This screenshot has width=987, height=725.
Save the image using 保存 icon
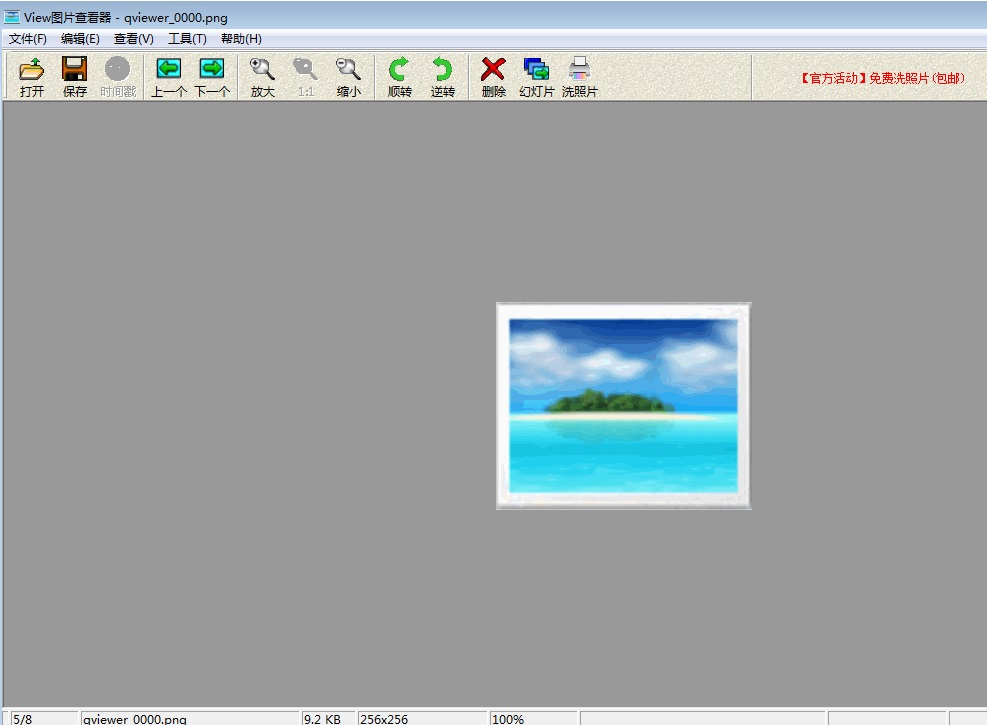click(74, 75)
